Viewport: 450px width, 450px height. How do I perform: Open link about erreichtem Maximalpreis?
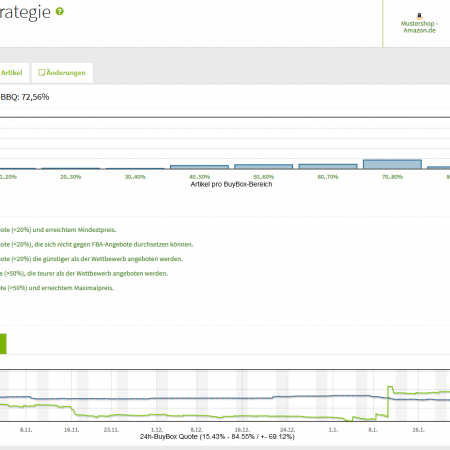57,288
